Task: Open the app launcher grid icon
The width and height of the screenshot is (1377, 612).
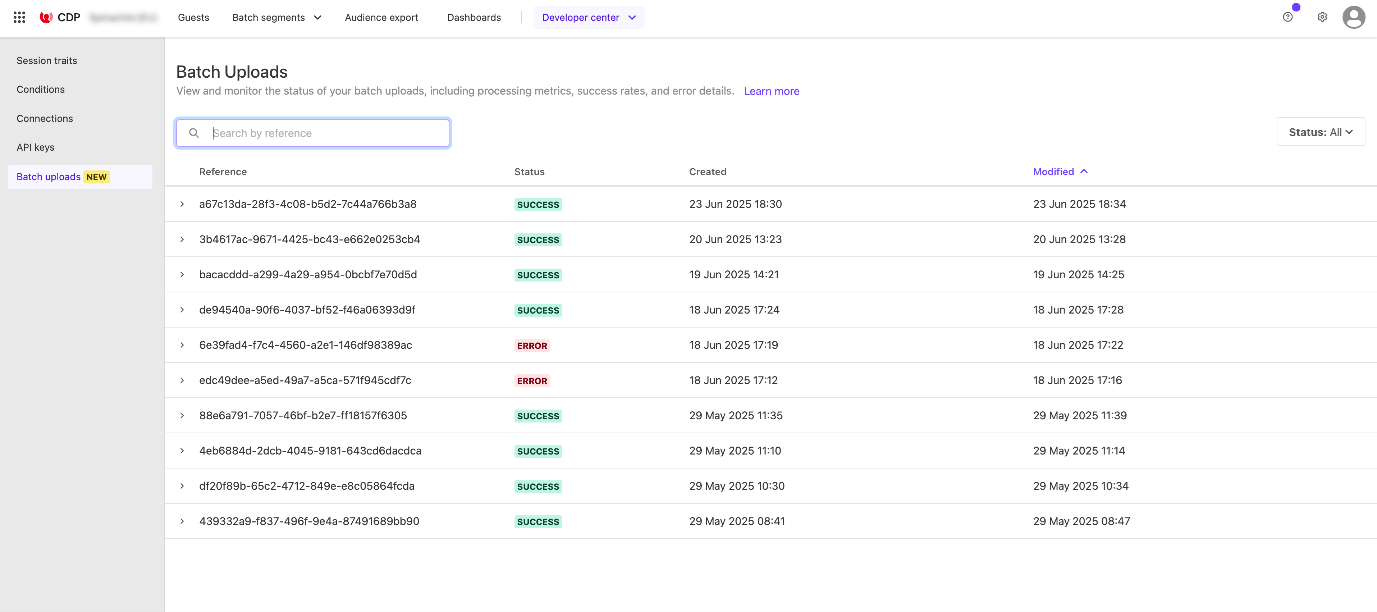Action: (x=18, y=16)
